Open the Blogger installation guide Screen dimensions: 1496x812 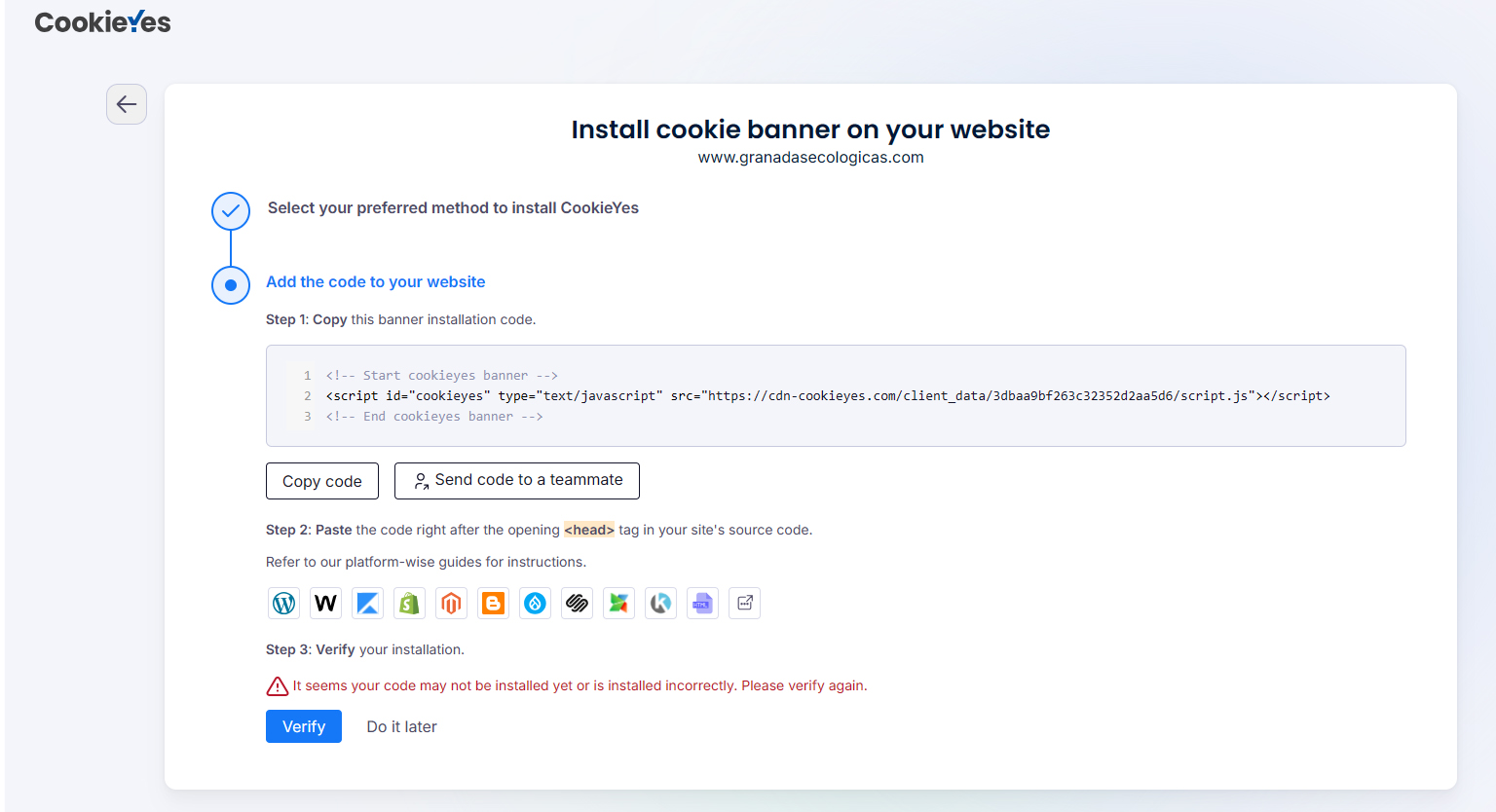493,604
